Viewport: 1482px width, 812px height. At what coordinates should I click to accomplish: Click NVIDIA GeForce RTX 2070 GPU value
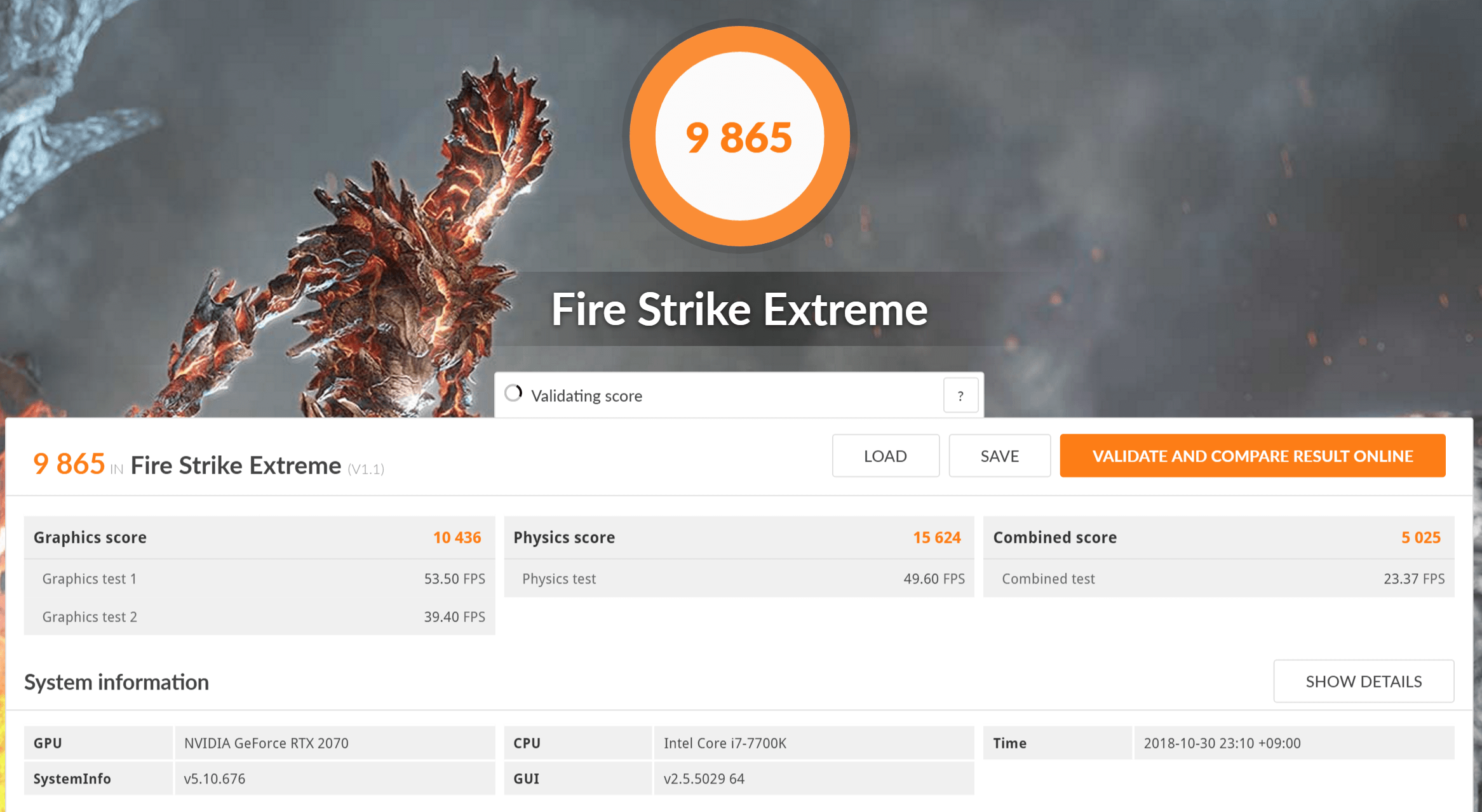click(266, 743)
